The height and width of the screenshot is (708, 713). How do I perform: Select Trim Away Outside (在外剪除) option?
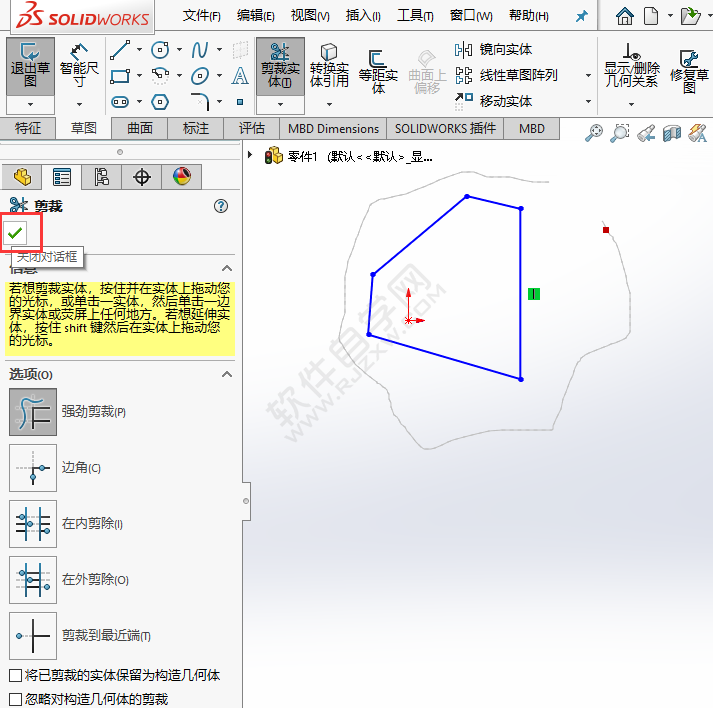[x=33, y=580]
